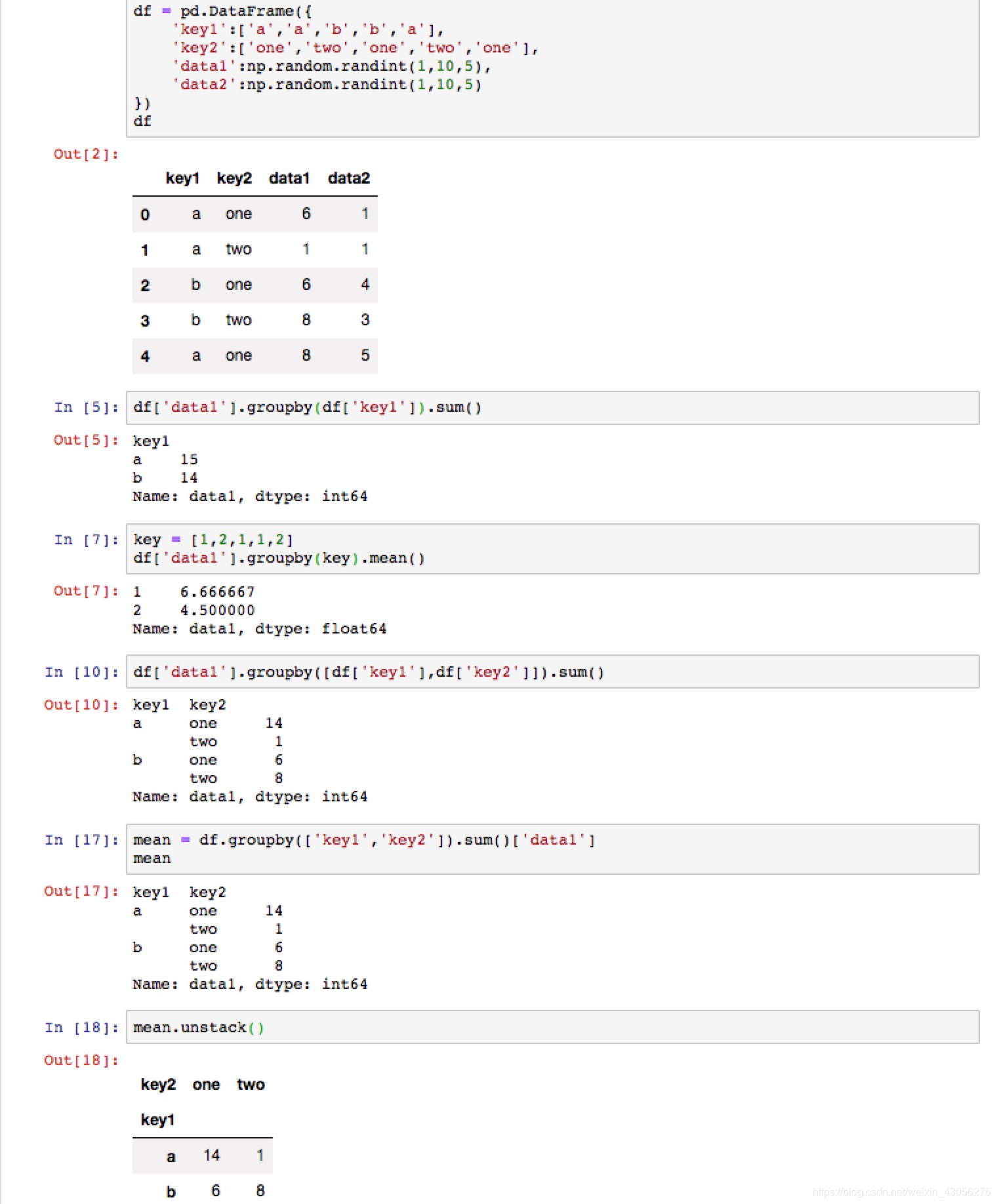Click row index 1 in the DataFrame table
Image resolution: width=997 pixels, height=1204 pixels.
145,250
